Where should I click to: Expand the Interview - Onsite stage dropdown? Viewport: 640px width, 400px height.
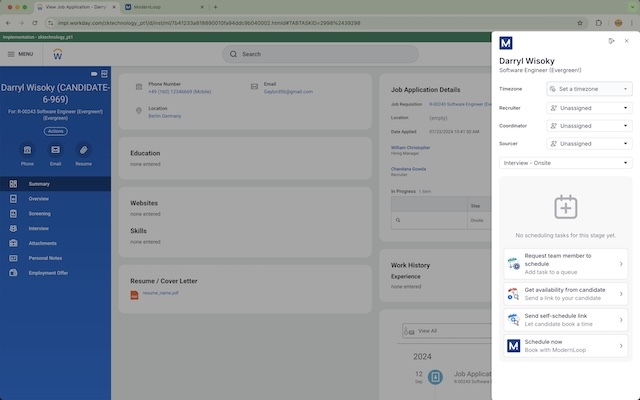point(565,162)
